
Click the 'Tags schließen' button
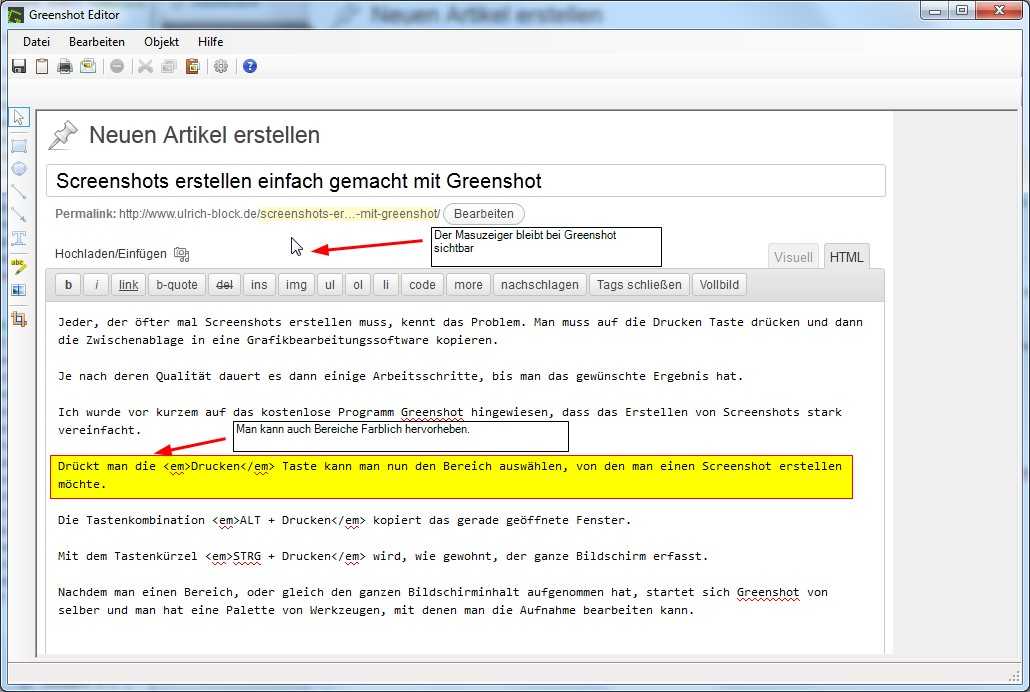click(x=639, y=285)
